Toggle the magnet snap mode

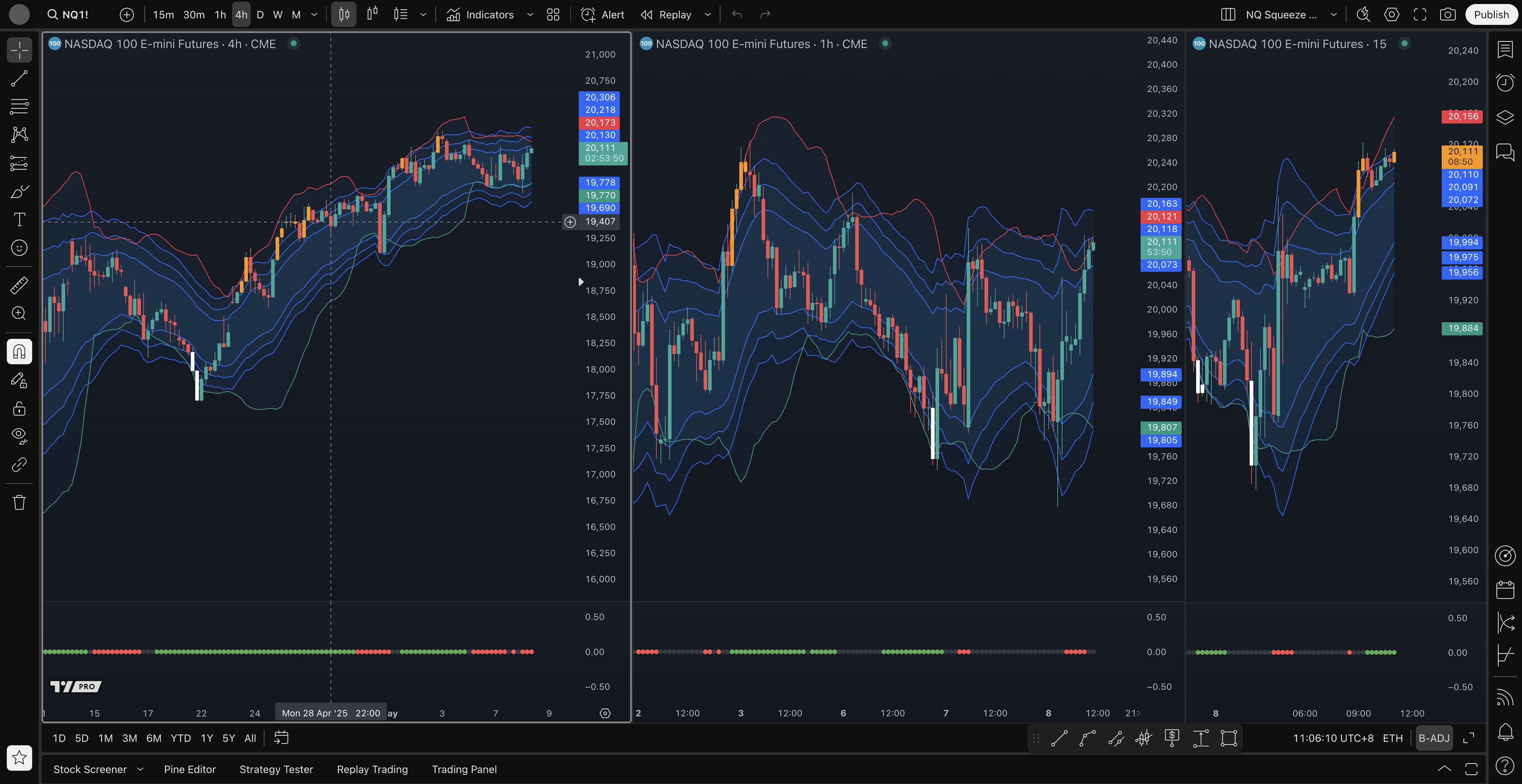tap(19, 352)
